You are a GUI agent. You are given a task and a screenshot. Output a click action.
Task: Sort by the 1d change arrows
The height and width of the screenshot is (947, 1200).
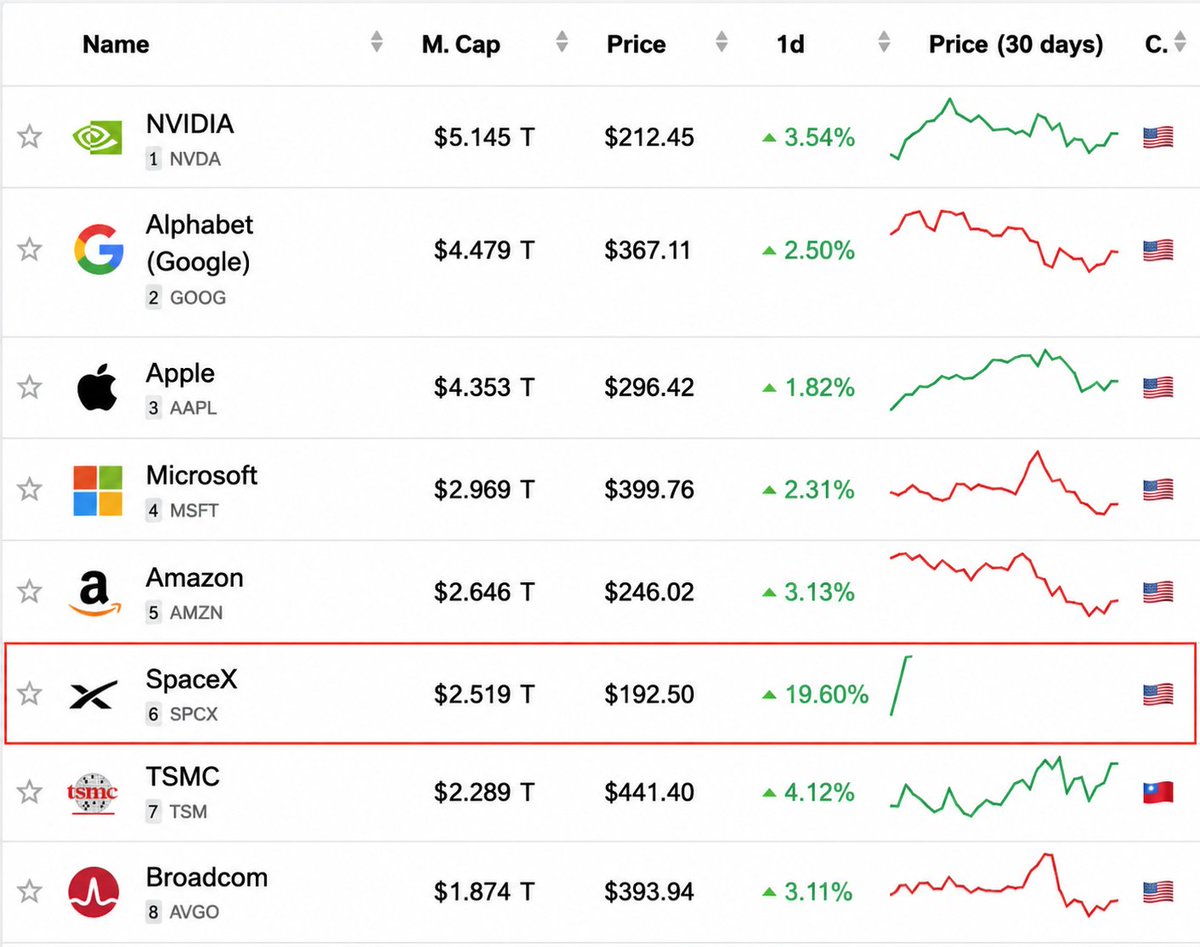[883, 42]
